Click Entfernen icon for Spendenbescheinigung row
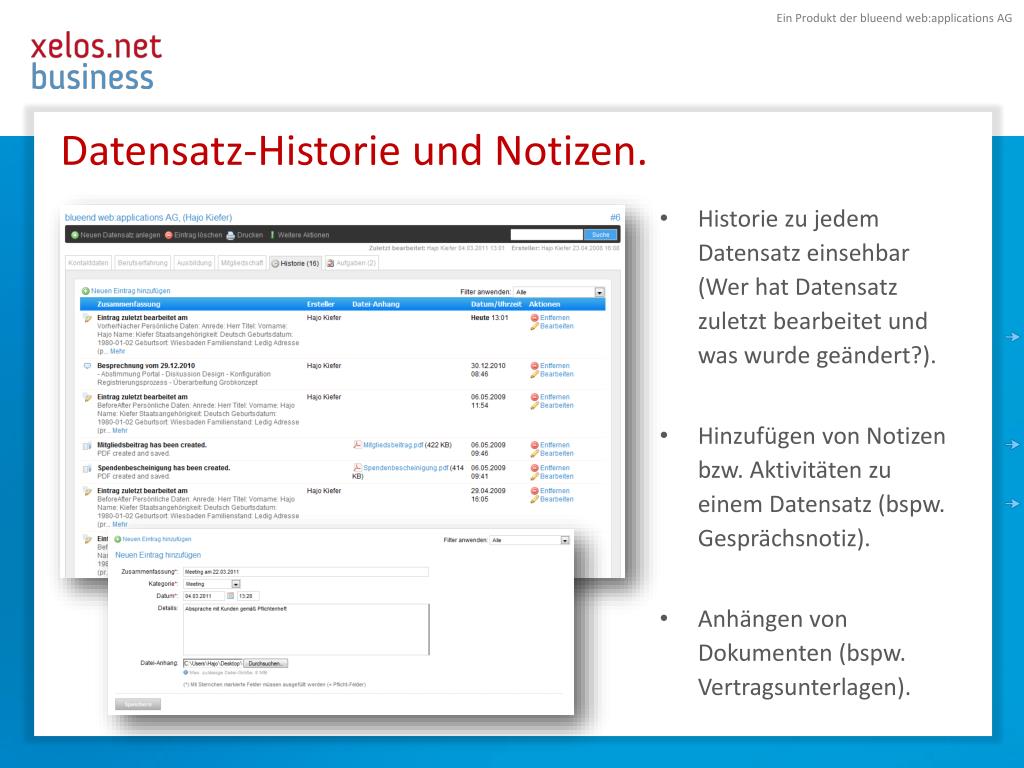The image size is (1024, 768). pos(534,468)
